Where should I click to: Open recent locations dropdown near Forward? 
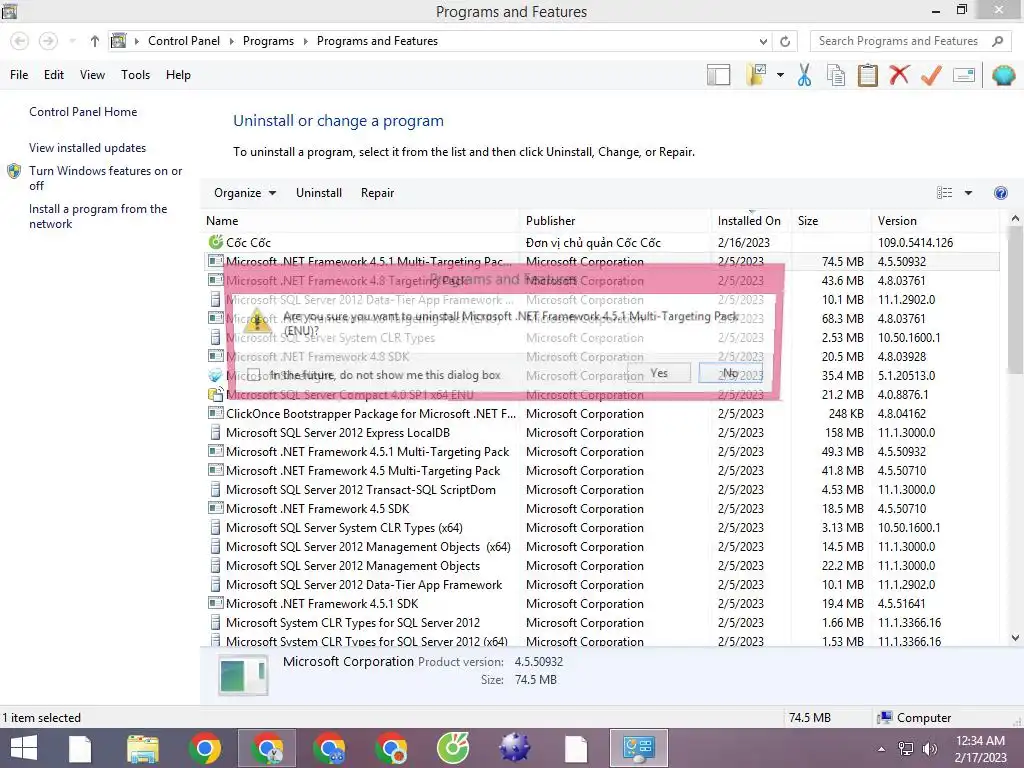(72, 41)
